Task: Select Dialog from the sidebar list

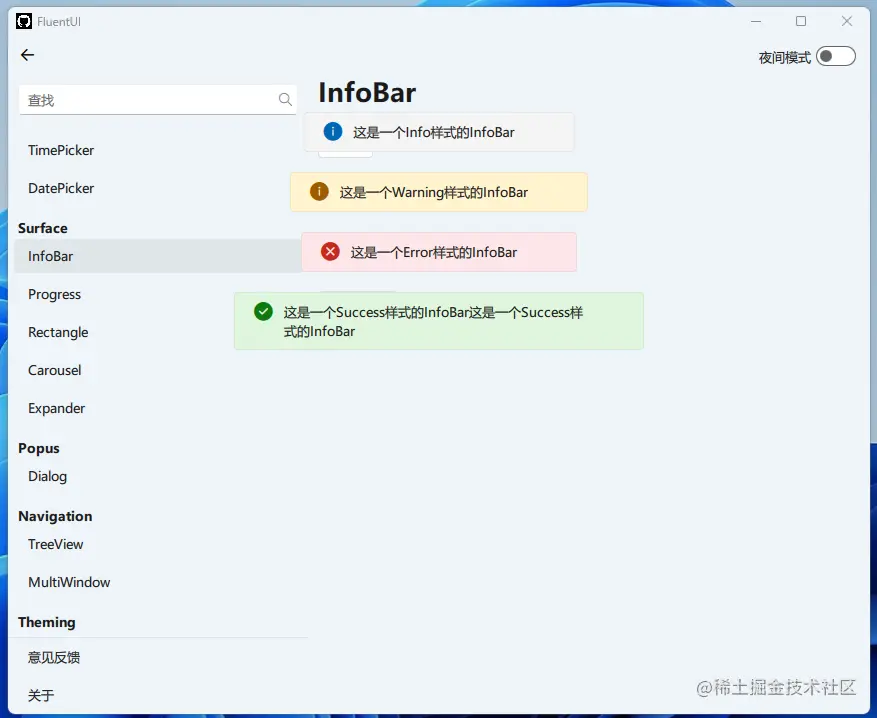Action: tap(47, 477)
